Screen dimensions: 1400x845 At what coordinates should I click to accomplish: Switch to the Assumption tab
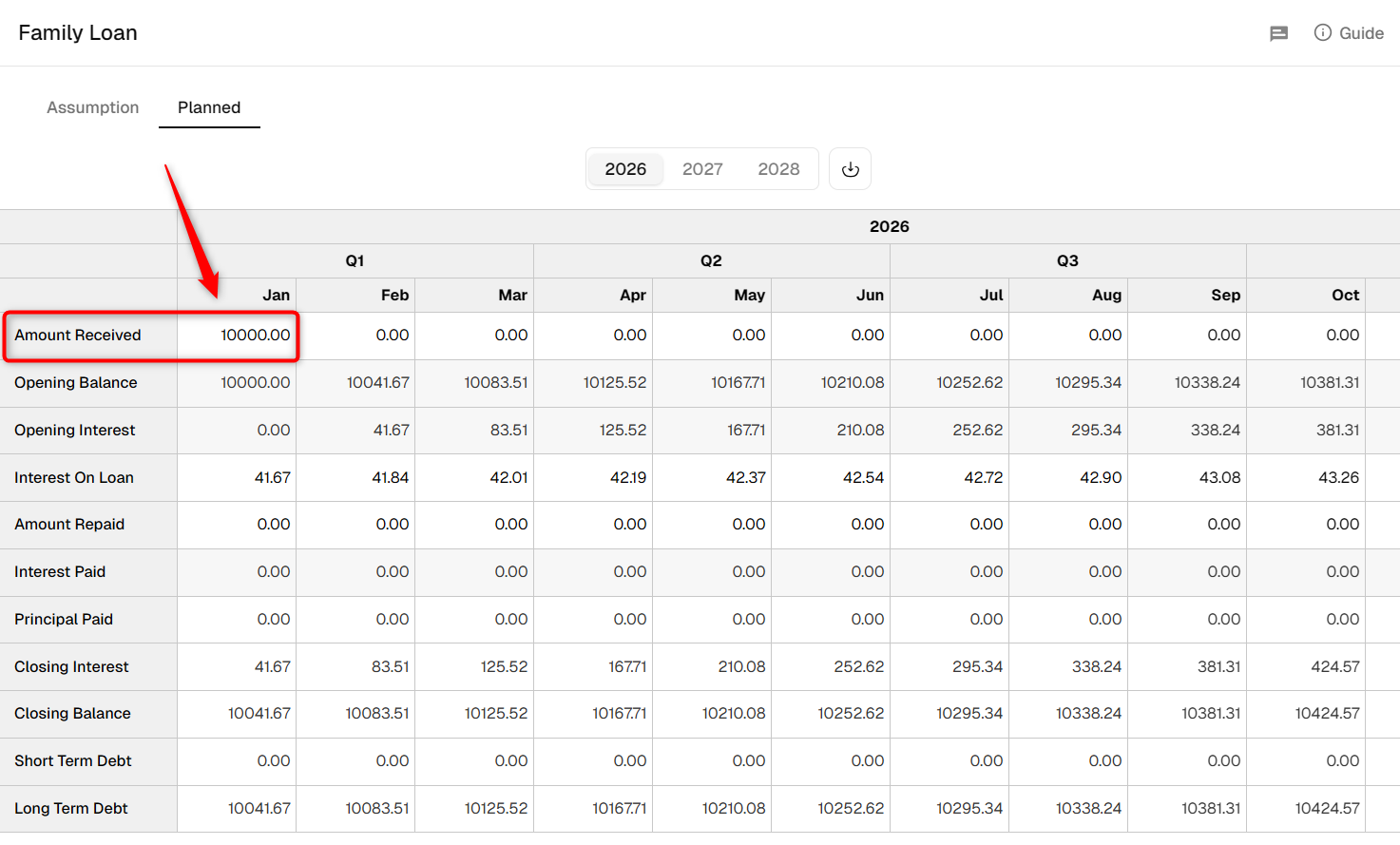pos(93,107)
